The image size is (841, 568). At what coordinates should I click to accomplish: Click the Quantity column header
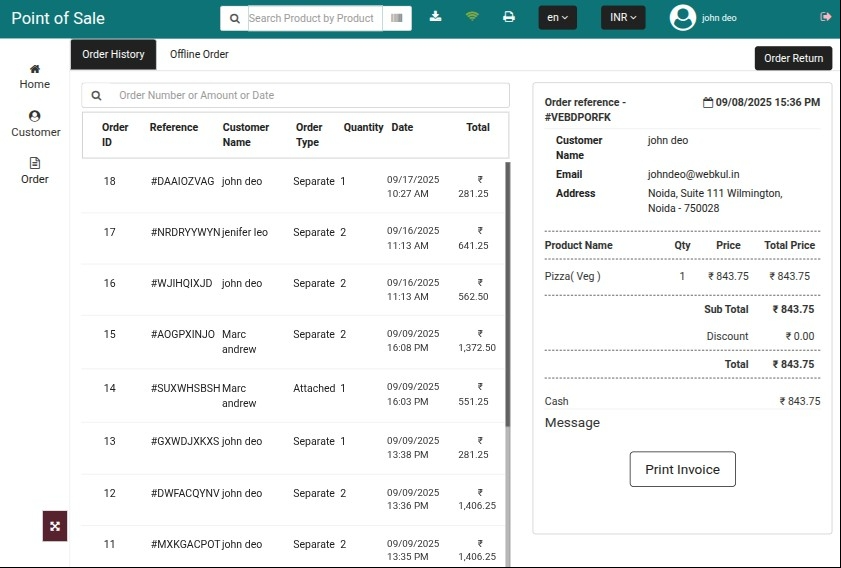point(363,127)
